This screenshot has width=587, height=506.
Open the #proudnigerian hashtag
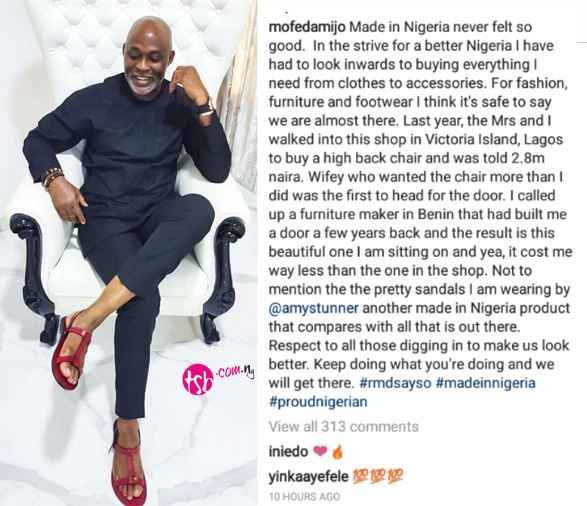pos(318,402)
